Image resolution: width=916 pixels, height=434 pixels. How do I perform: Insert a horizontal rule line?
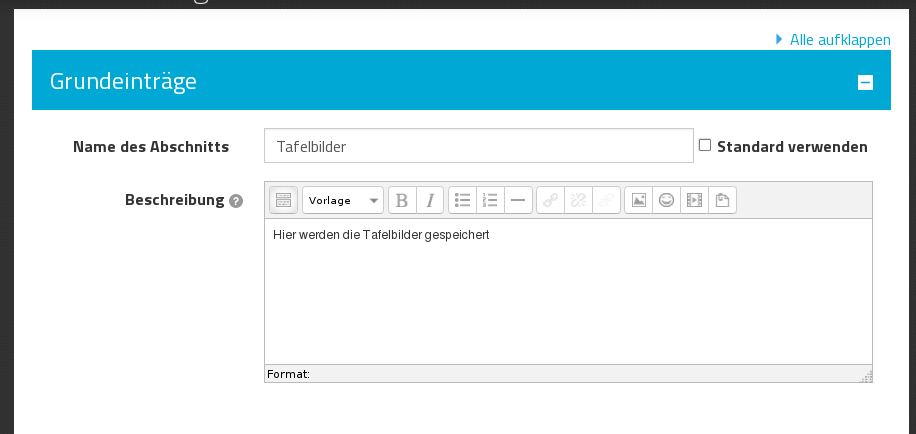click(518, 200)
